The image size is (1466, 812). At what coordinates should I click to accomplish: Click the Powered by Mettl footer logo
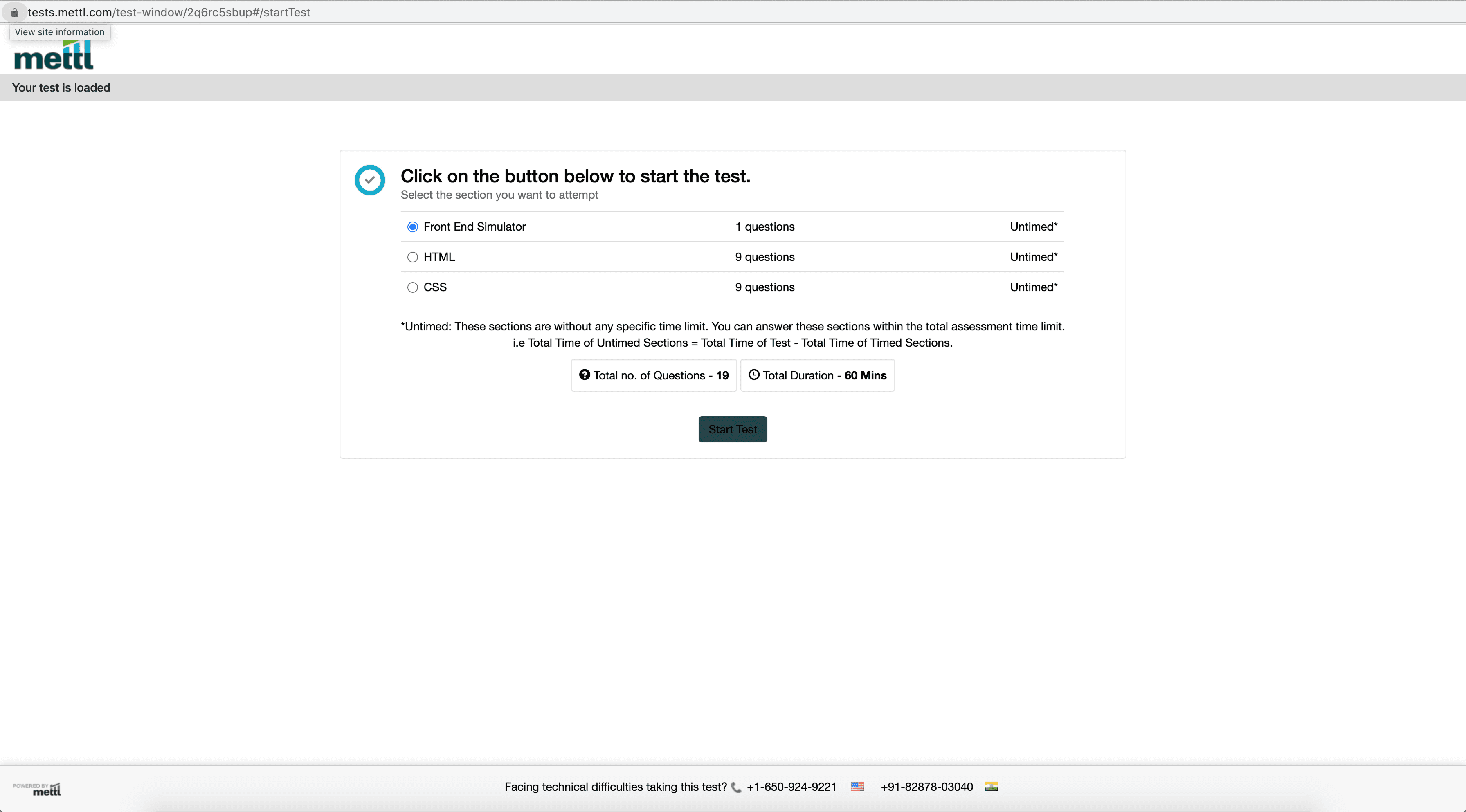(x=38, y=789)
